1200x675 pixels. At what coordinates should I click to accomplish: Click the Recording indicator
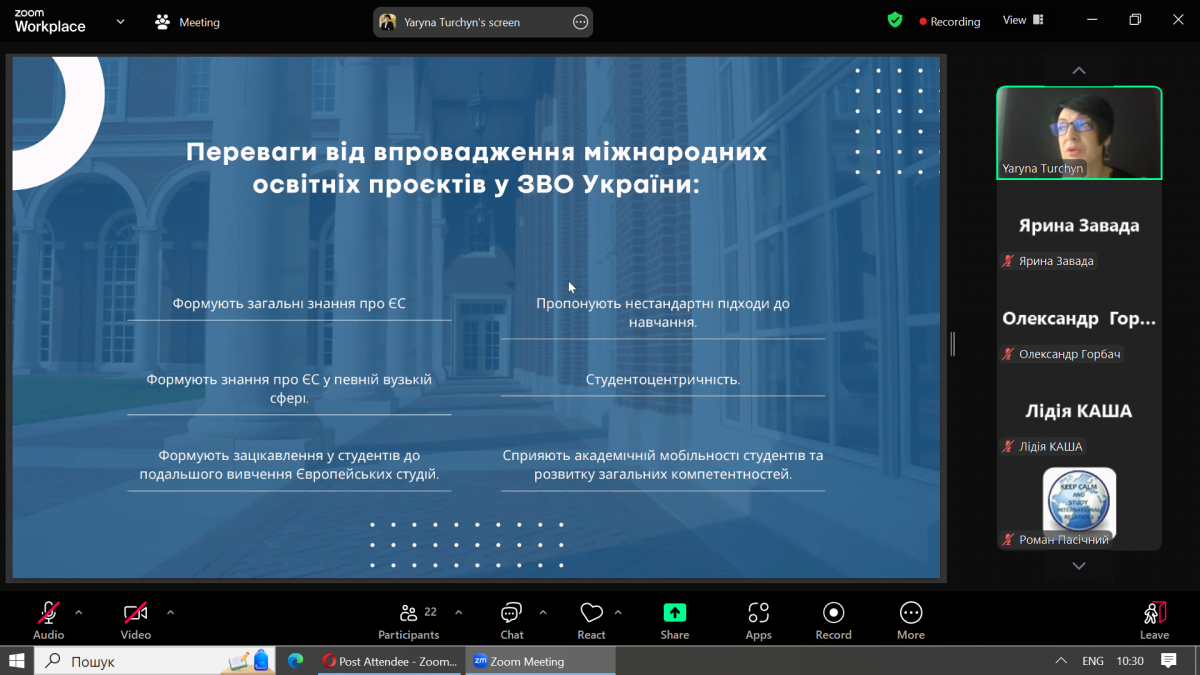pyautogui.click(x=948, y=20)
